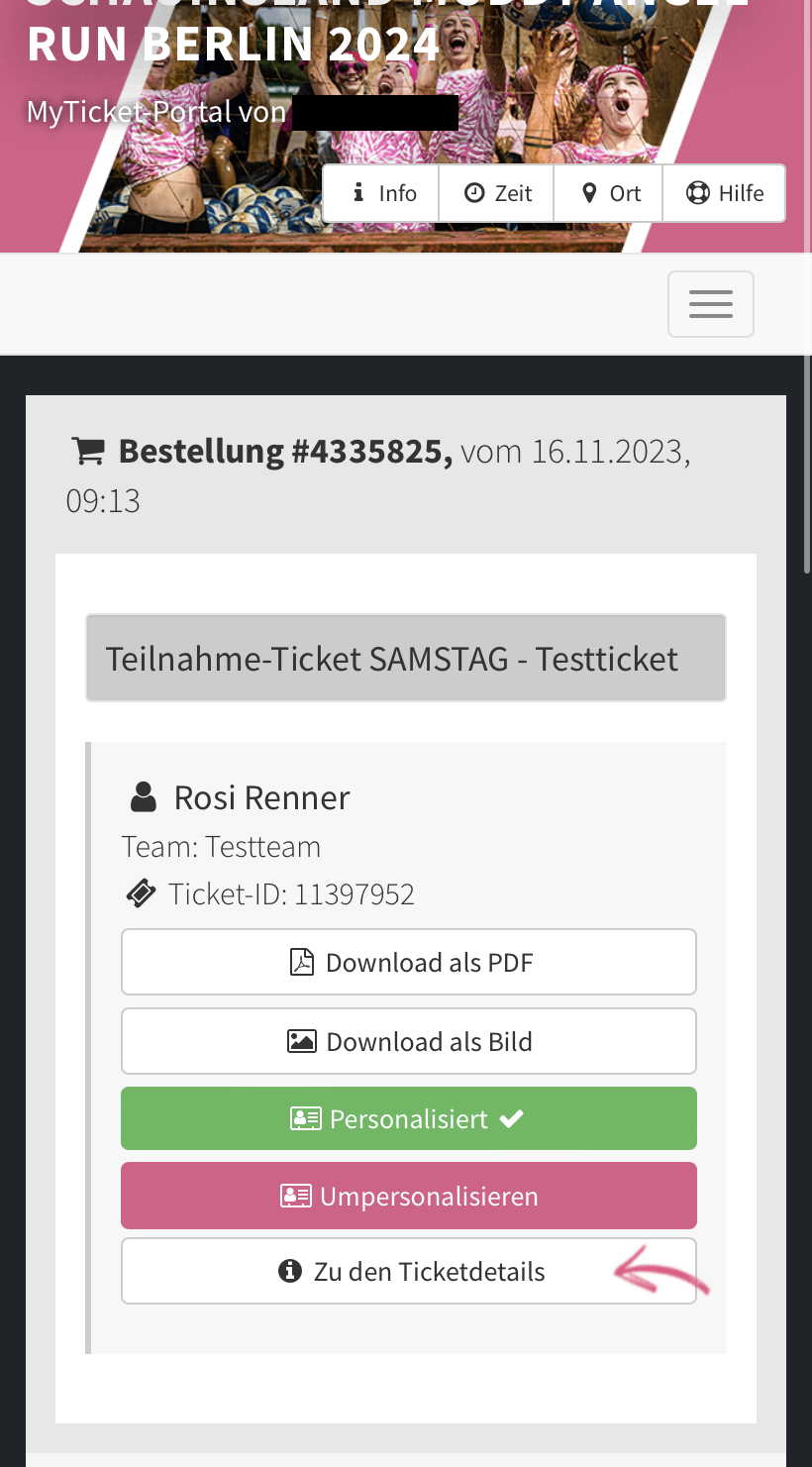Click the Info icon in the event header
Image resolution: width=812 pixels, height=1467 pixels.
pos(357,192)
